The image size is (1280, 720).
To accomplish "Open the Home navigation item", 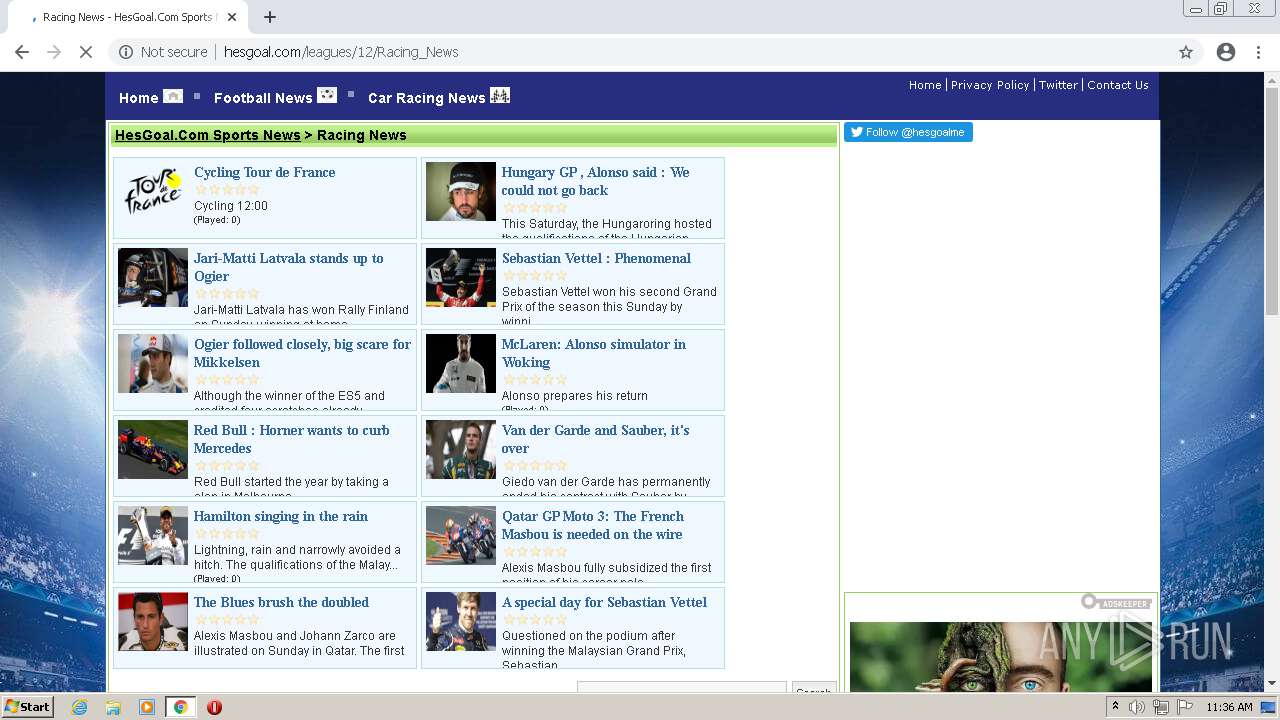I will 138,98.
